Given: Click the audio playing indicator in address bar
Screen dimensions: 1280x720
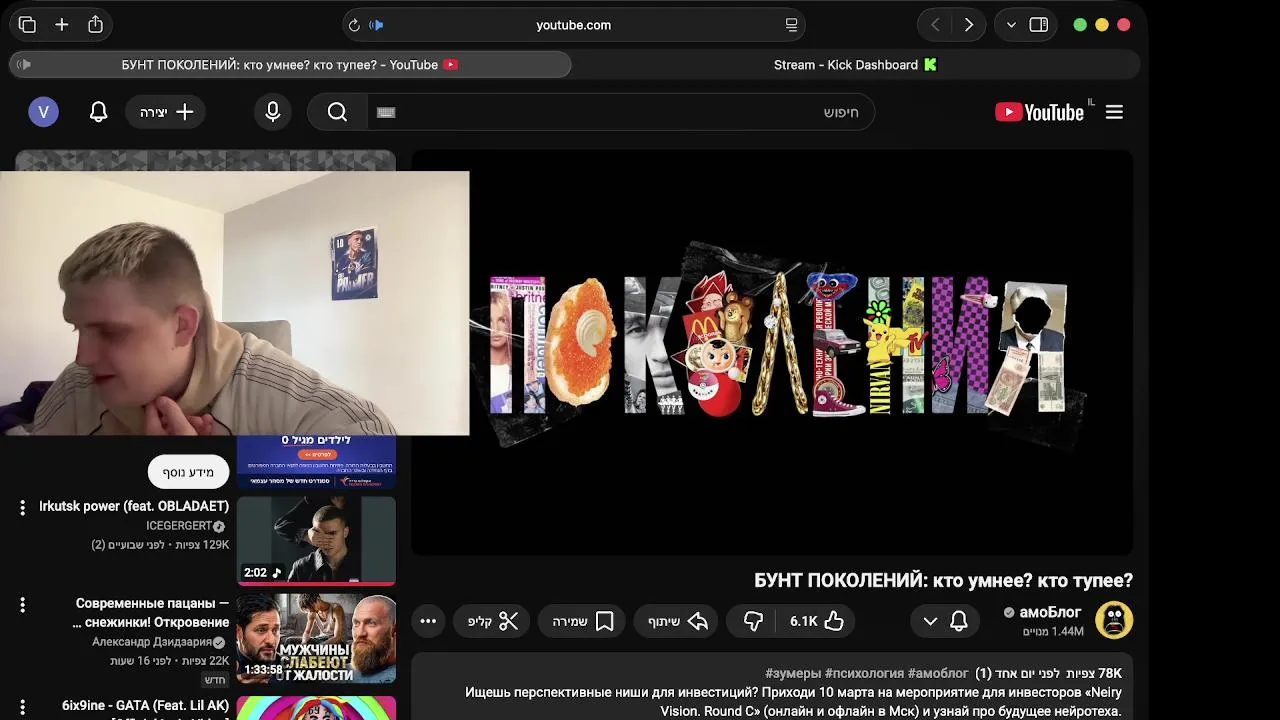Looking at the screenshot, I should tap(377, 25).
